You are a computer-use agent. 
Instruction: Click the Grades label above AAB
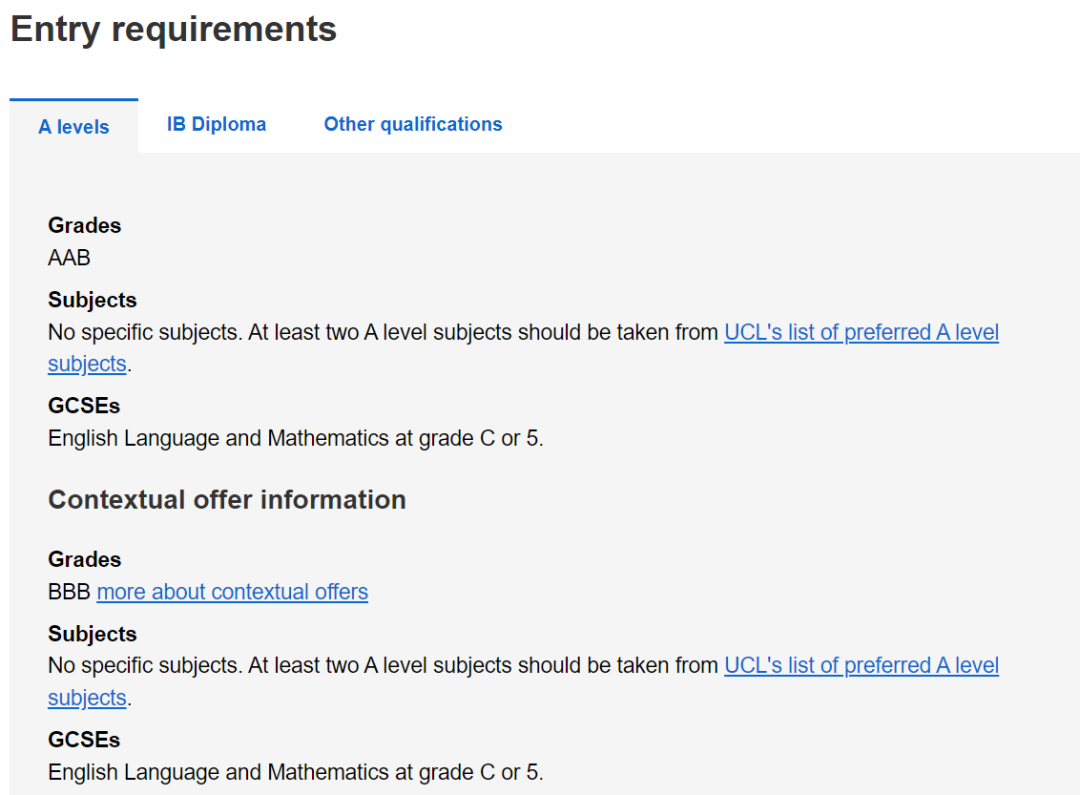[x=84, y=226]
